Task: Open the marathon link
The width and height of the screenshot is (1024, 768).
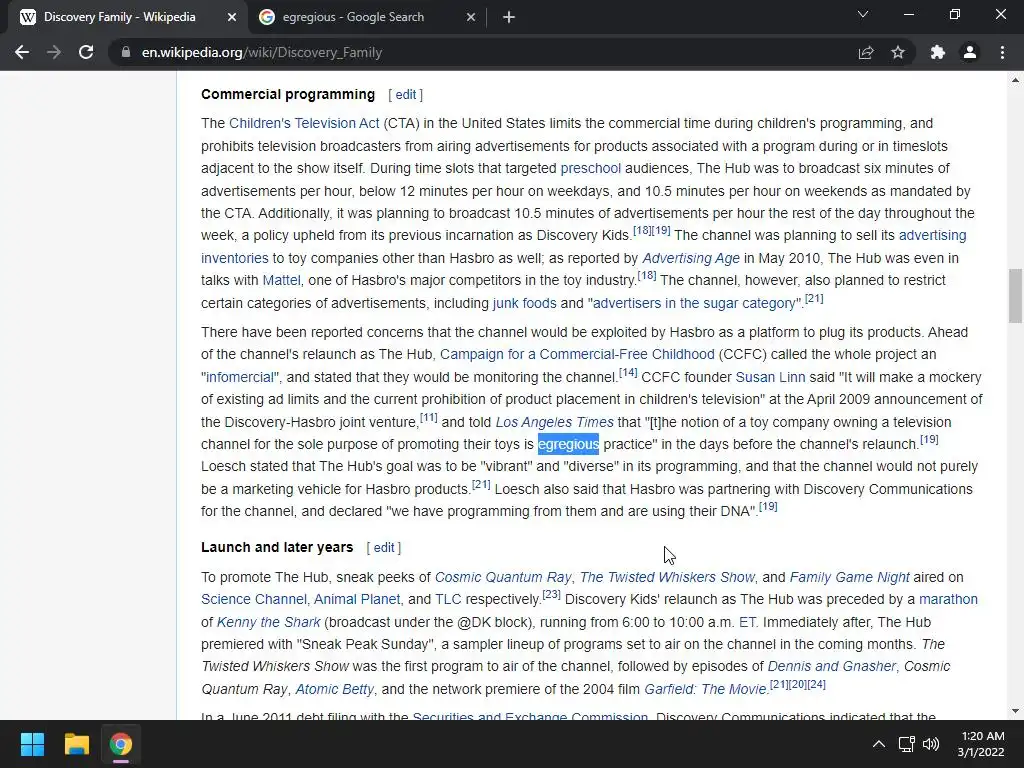Action: coord(948,600)
